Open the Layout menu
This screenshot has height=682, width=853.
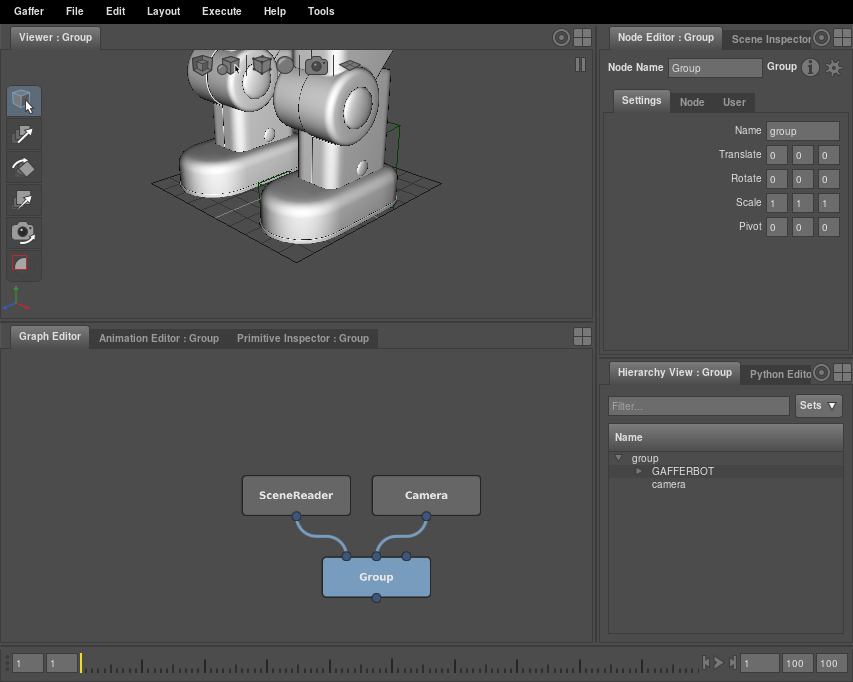click(163, 11)
